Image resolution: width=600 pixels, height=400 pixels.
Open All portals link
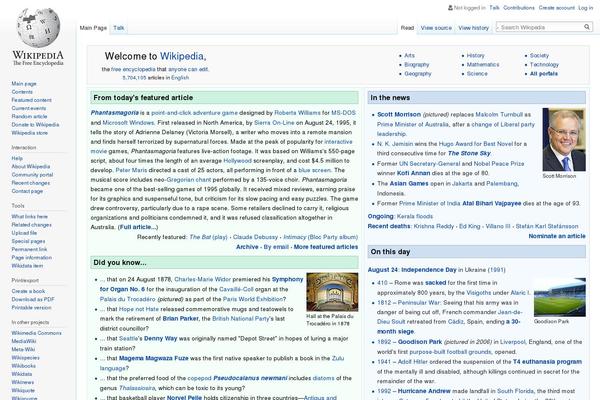[544, 73]
